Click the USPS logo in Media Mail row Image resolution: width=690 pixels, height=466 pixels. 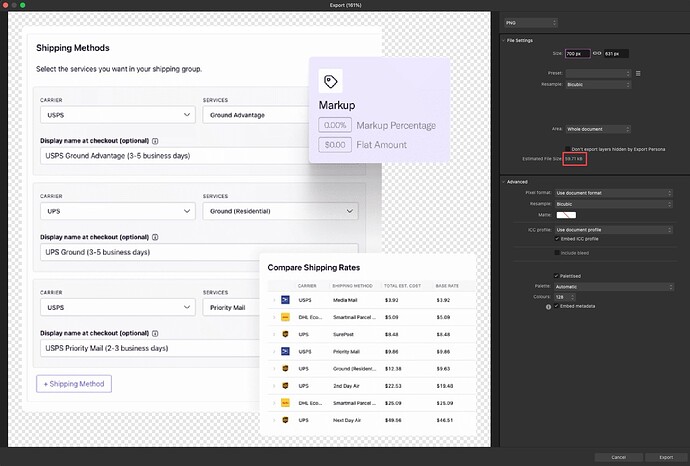point(285,300)
